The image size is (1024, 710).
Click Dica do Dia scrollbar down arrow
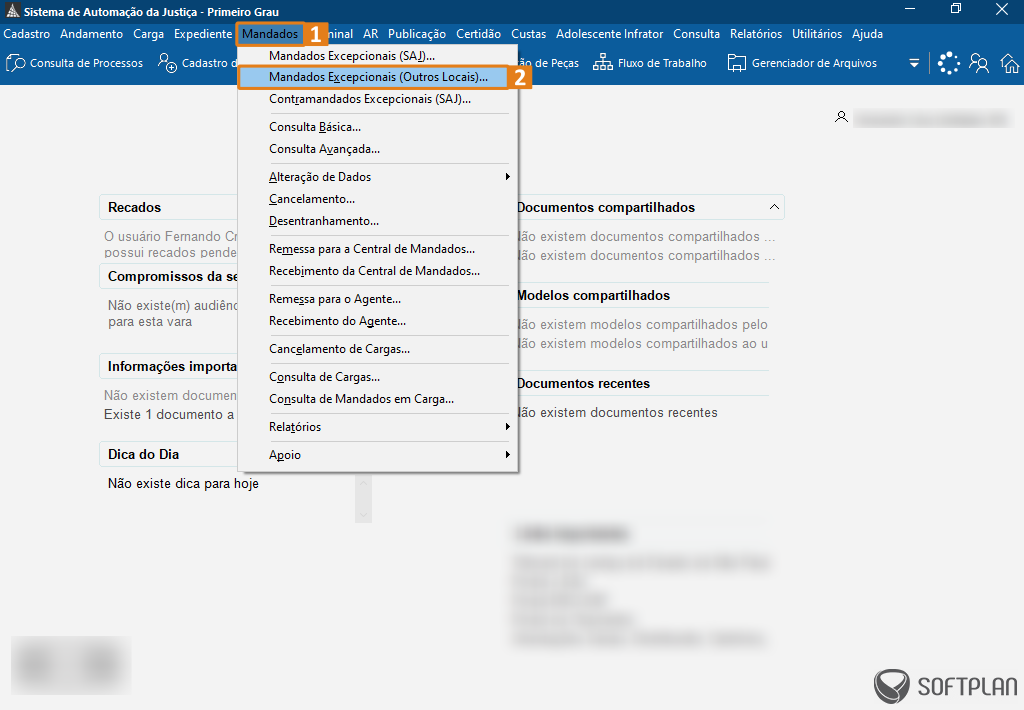click(364, 515)
